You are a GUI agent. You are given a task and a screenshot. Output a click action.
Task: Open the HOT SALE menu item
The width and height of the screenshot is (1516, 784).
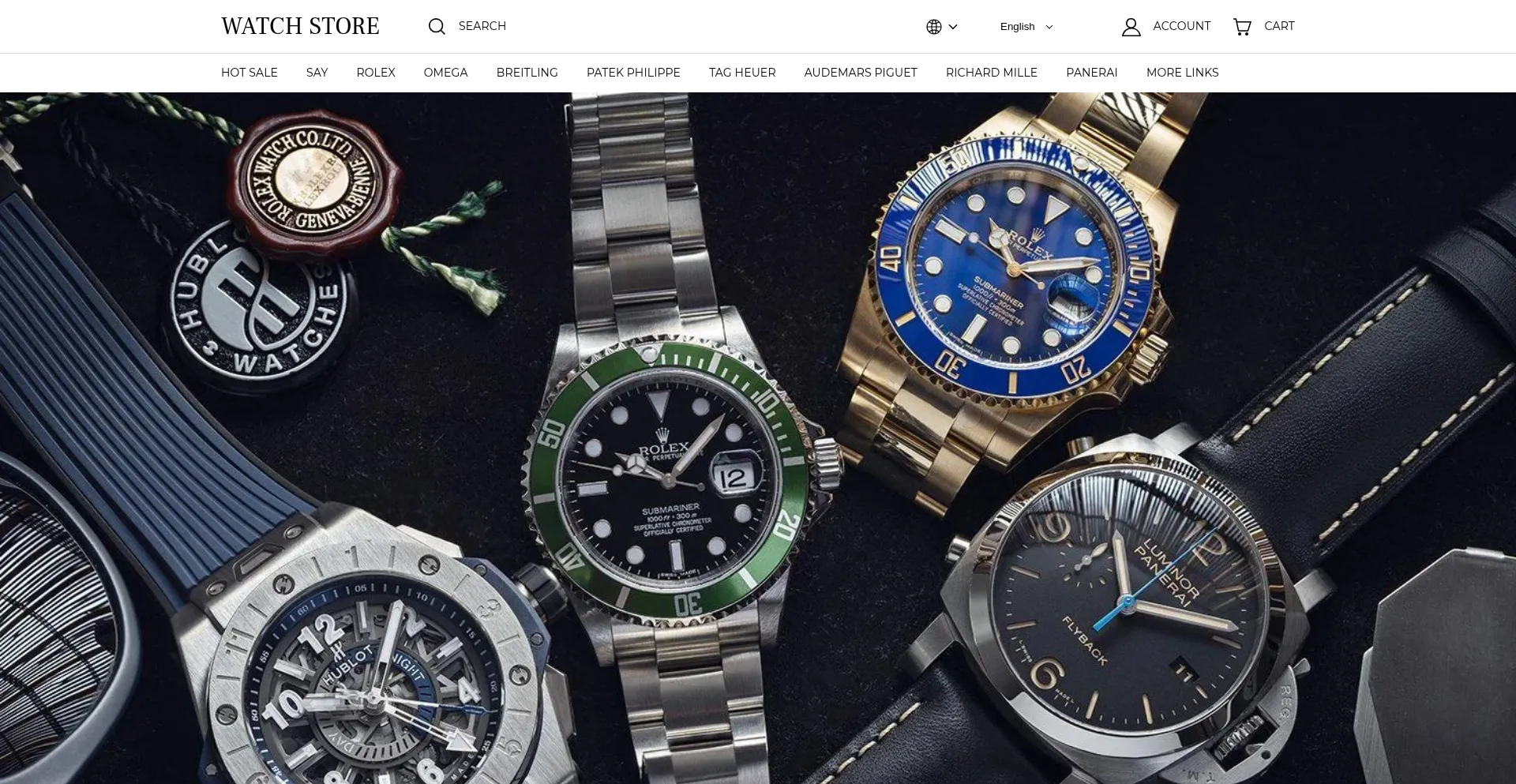tap(250, 73)
